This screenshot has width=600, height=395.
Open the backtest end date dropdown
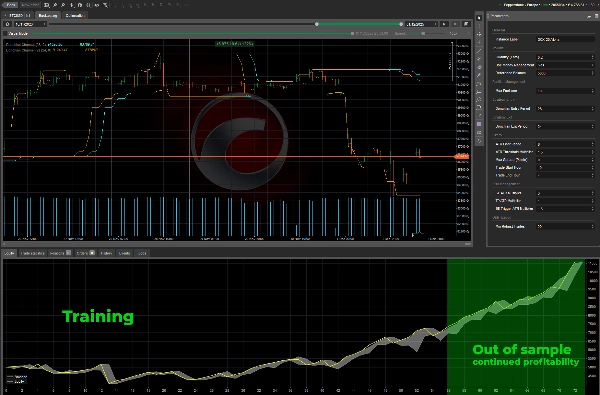coord(421,24)
